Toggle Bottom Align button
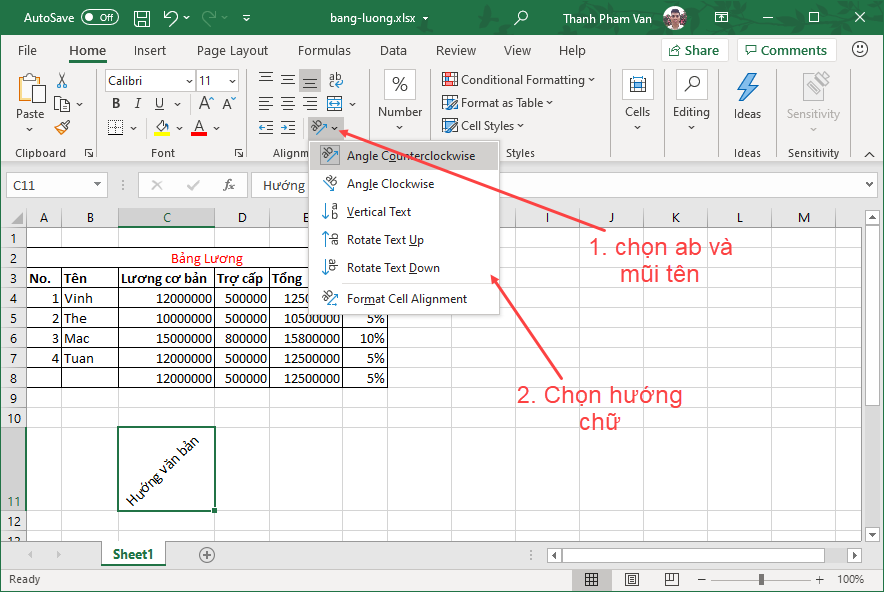The width and height of the screenshot is (884, 592). pyautogui.click(x=310, y=80)
